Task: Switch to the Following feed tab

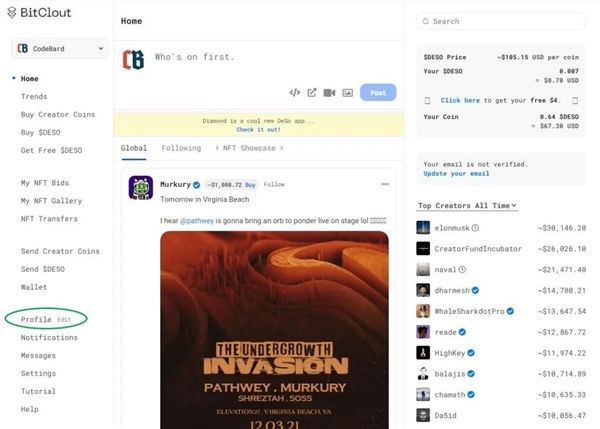Action: pyautogui.click(x=181, y=148)
